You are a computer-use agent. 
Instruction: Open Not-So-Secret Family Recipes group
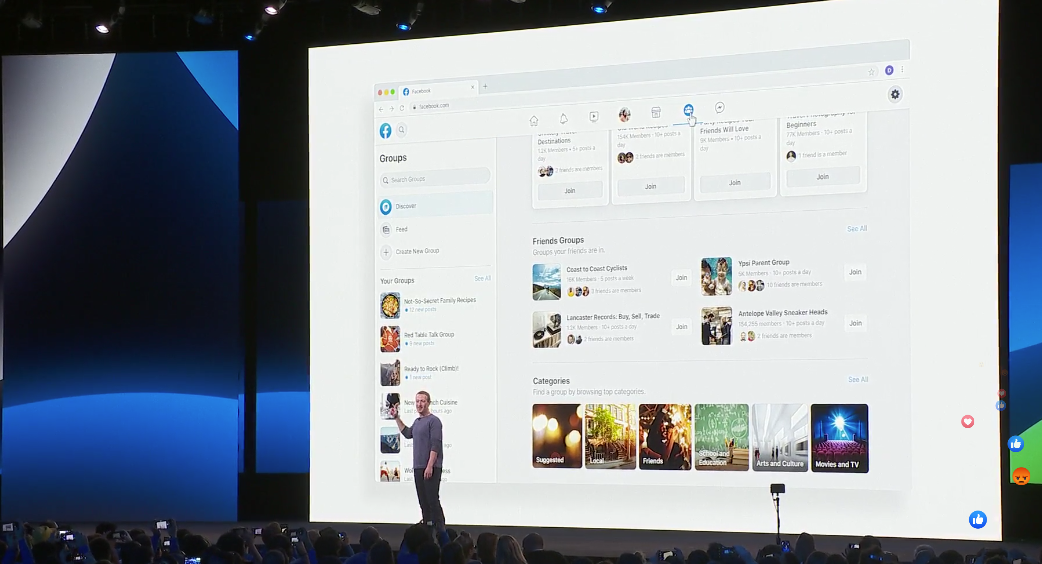pos(439,301)
